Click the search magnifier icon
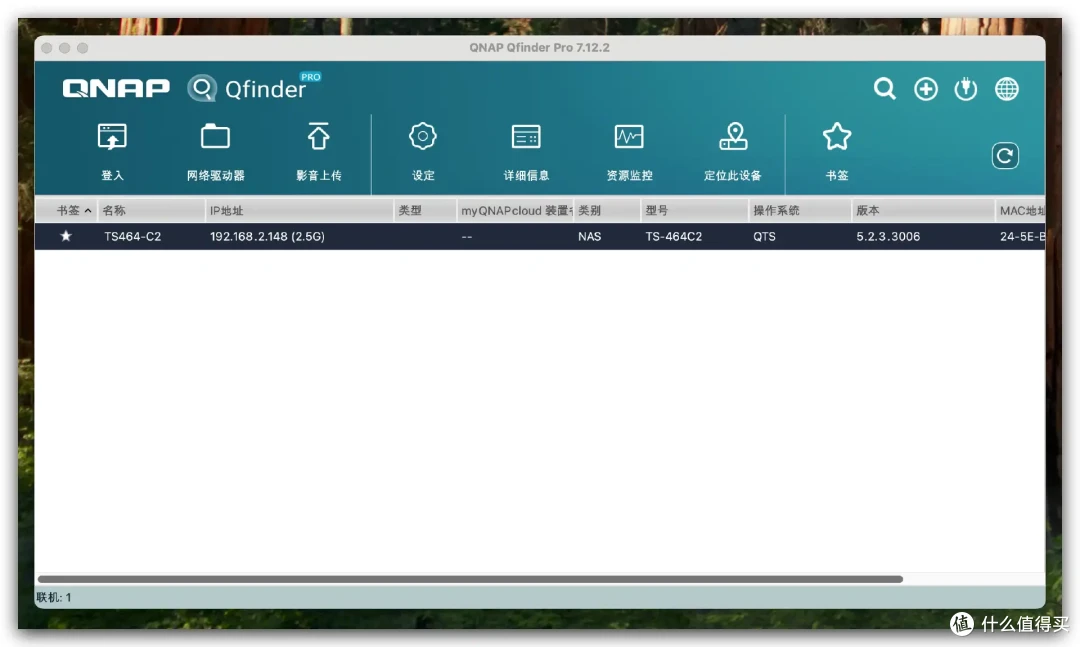Screen dimensions: 1080x647 (884, 89)
